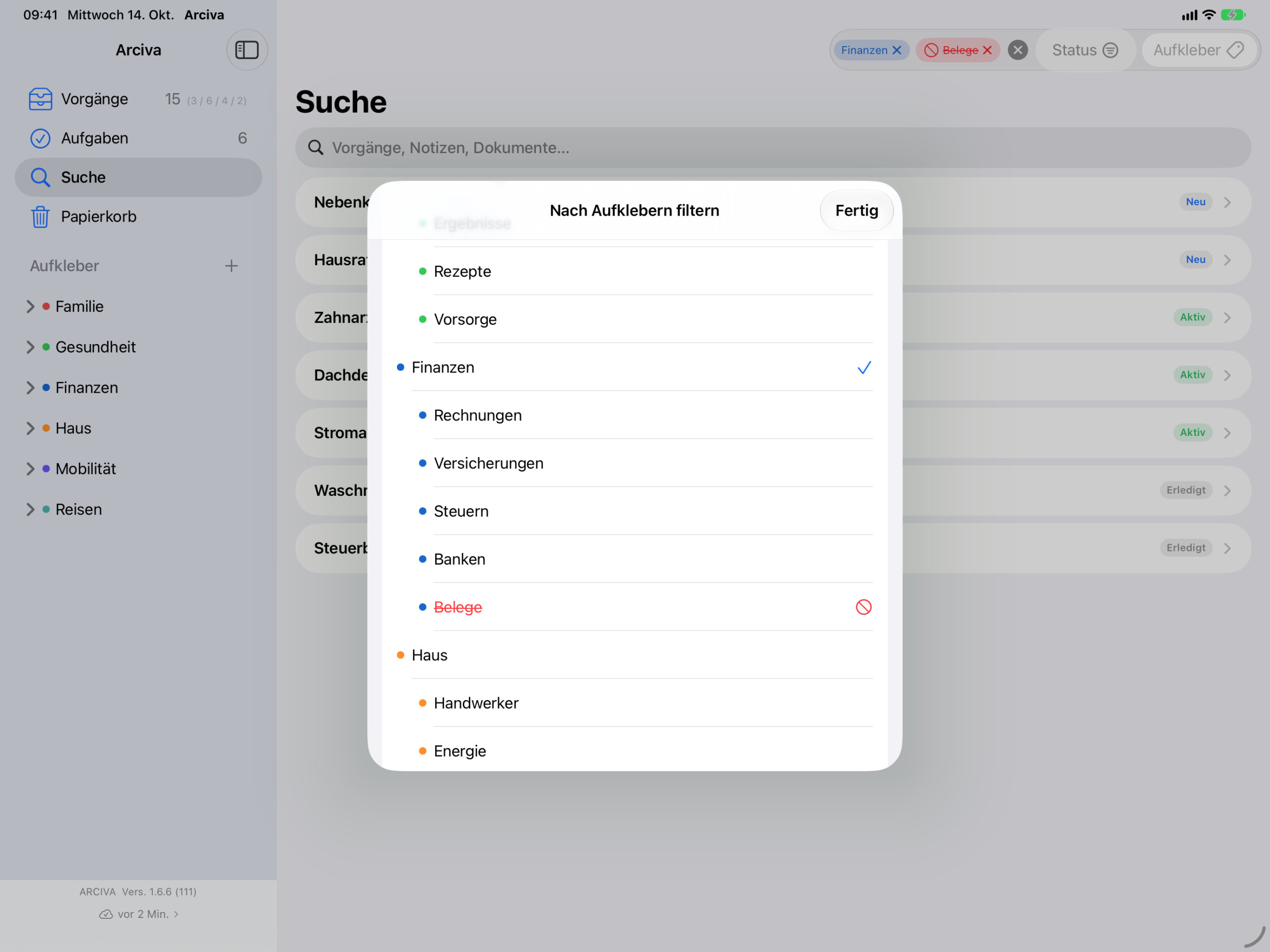1270x952 pixels.
Task: Remove the Finanzen filter chip
Action: [x=897, y=50]
